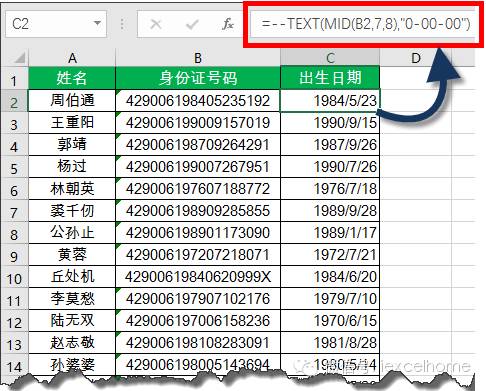Viewport: 486px width, 391px height.
Task: Select ID cell 429006197607188772
Action: (198, 189)
